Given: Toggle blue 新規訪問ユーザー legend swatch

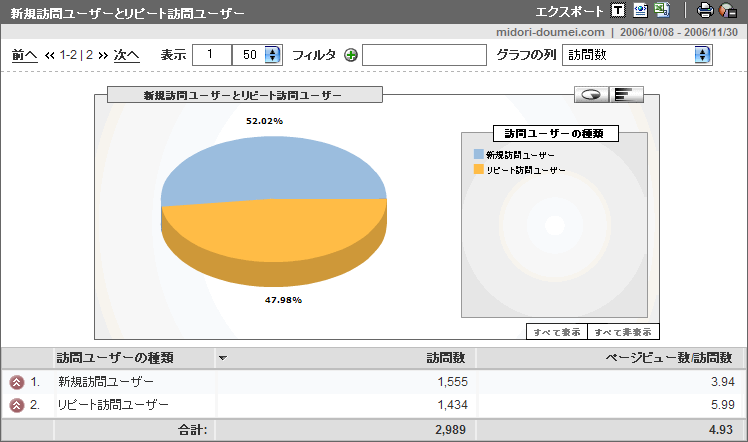Looking at the screenshot, I should pos(479,155).
